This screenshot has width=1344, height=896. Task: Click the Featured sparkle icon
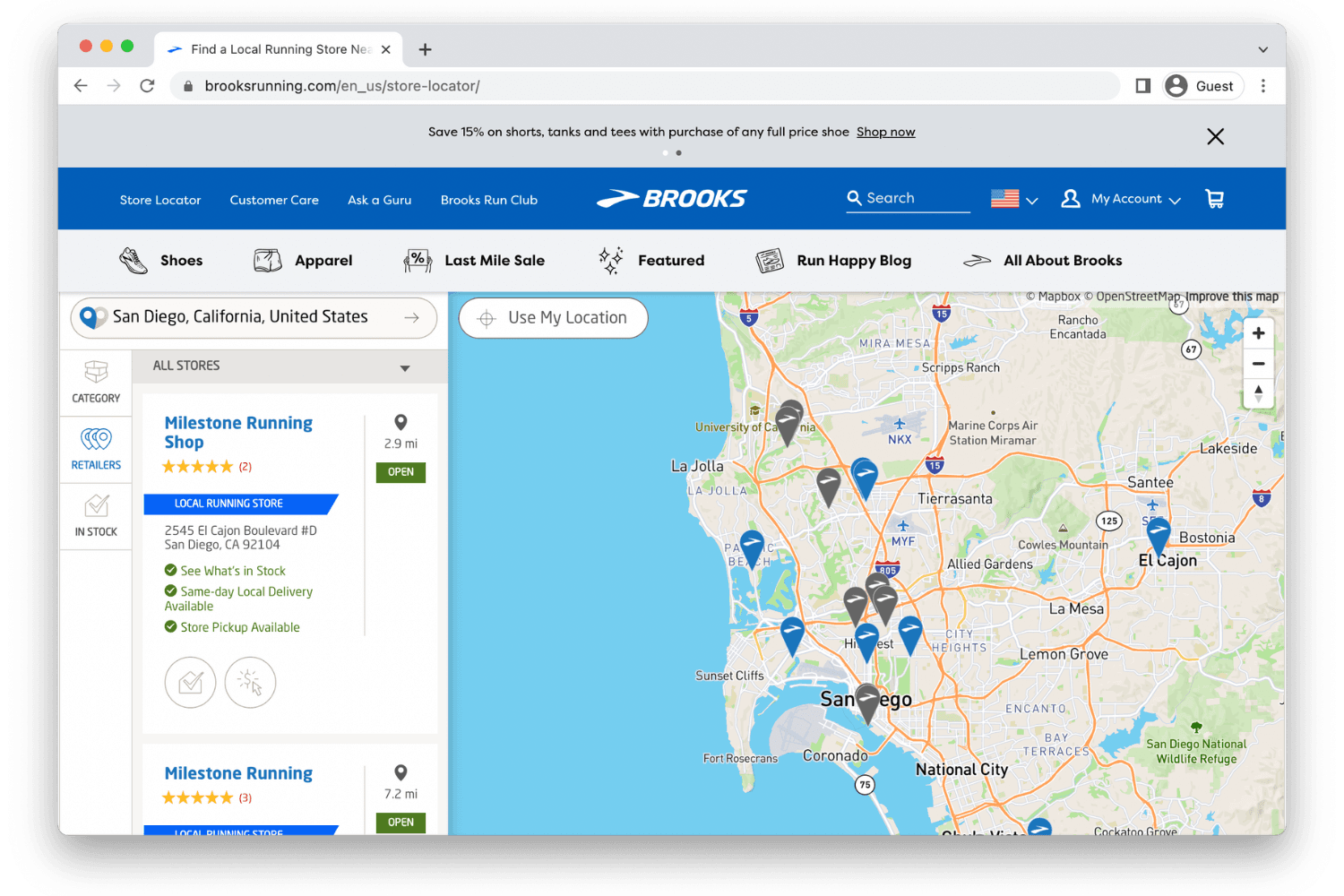[x=611, y=261]
